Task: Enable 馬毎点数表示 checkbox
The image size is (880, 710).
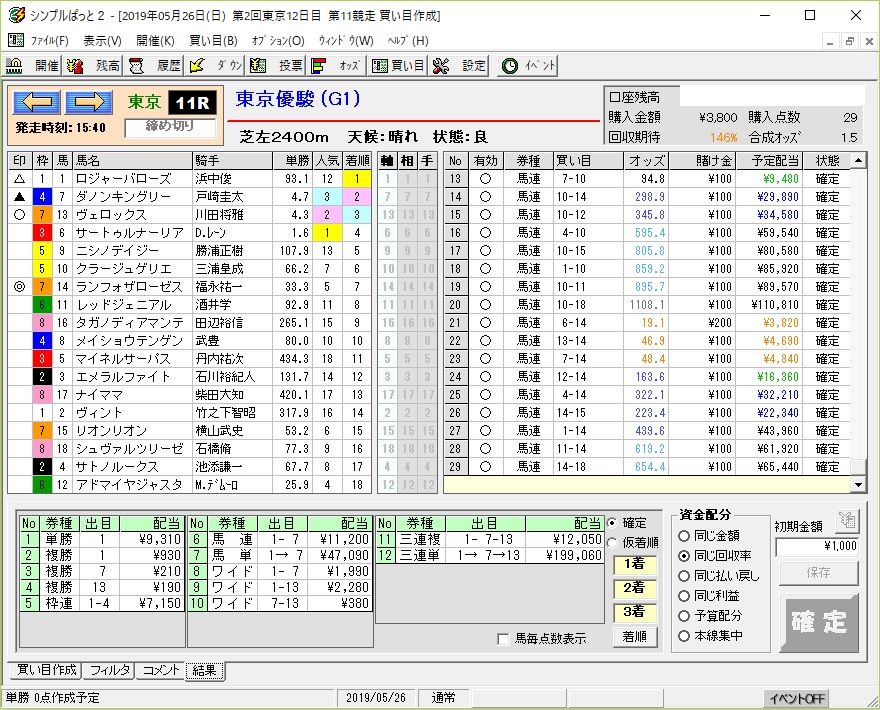Action: pyautogui.click(x=503, y=639)
